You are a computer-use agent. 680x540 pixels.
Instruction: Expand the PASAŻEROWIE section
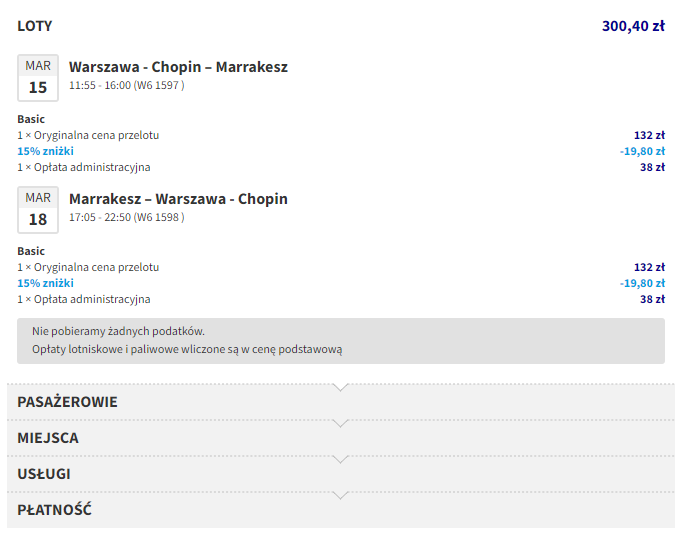(x=67, y=402)
